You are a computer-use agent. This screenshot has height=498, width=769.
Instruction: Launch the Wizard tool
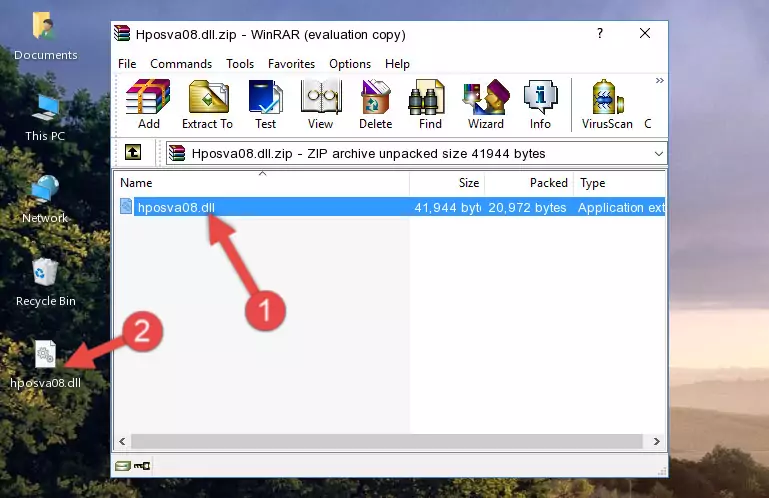pyautogui.click(x=486, y=104)
